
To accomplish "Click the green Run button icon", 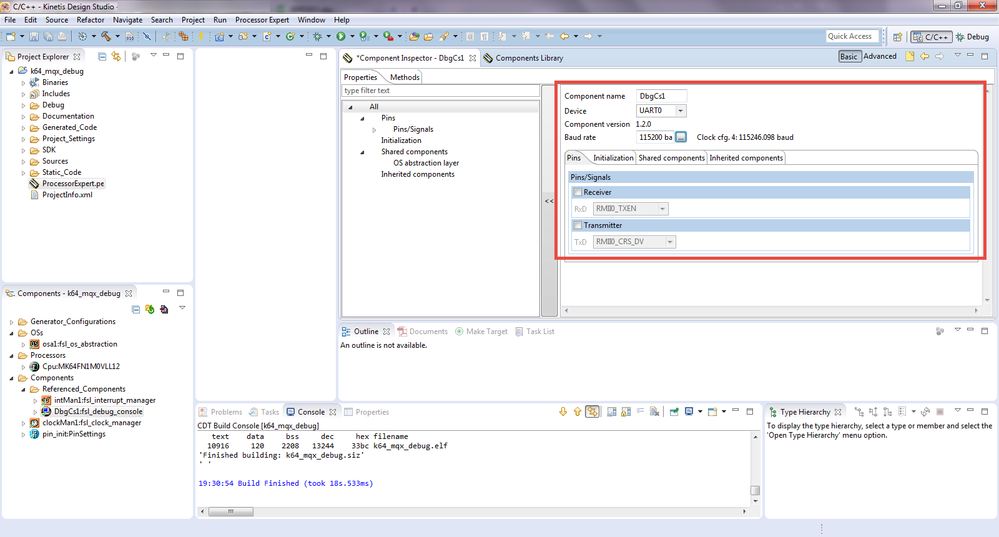I will (x=341, y=36).
